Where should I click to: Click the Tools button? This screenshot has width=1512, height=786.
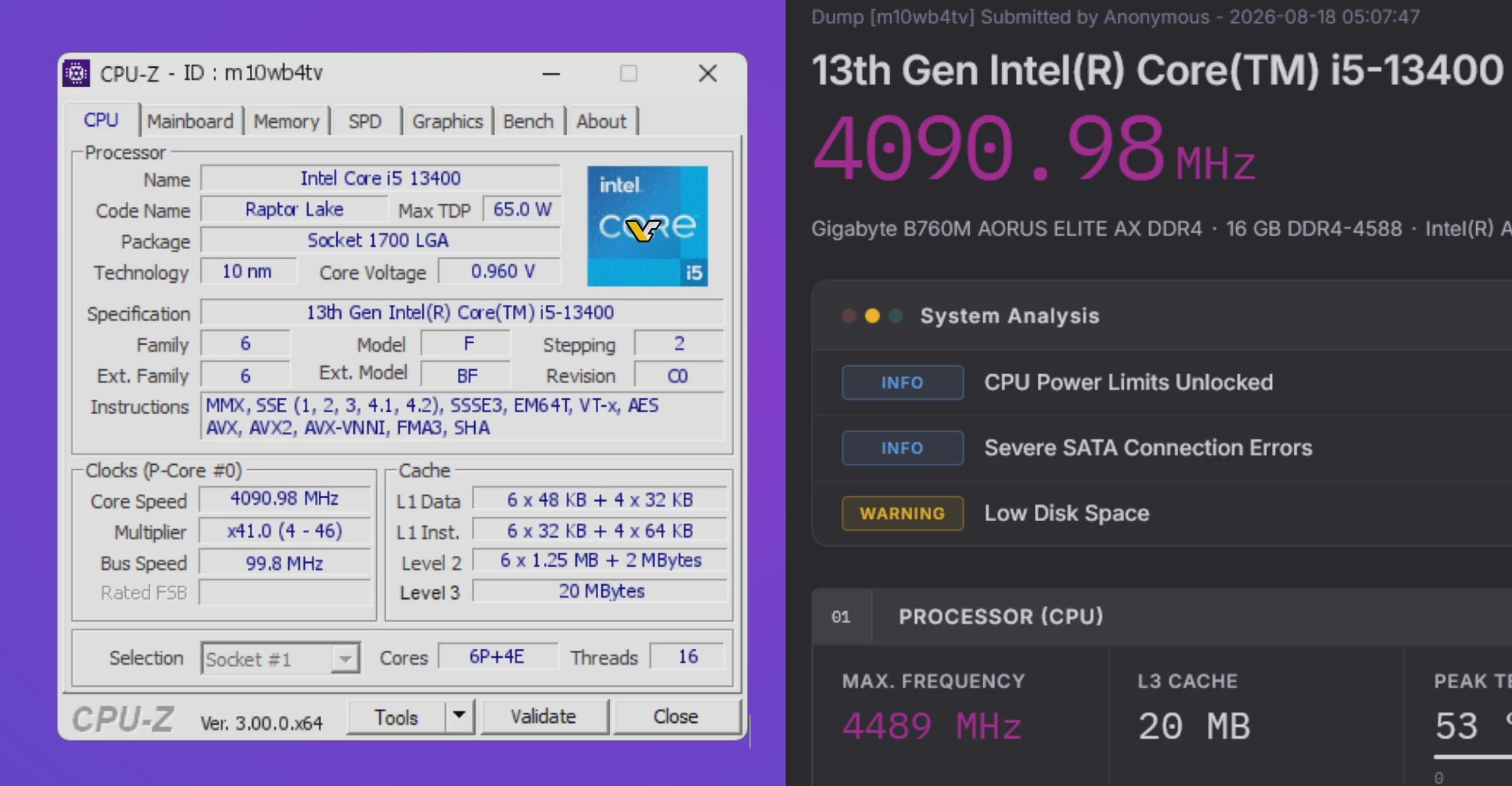tap(396, 717)
